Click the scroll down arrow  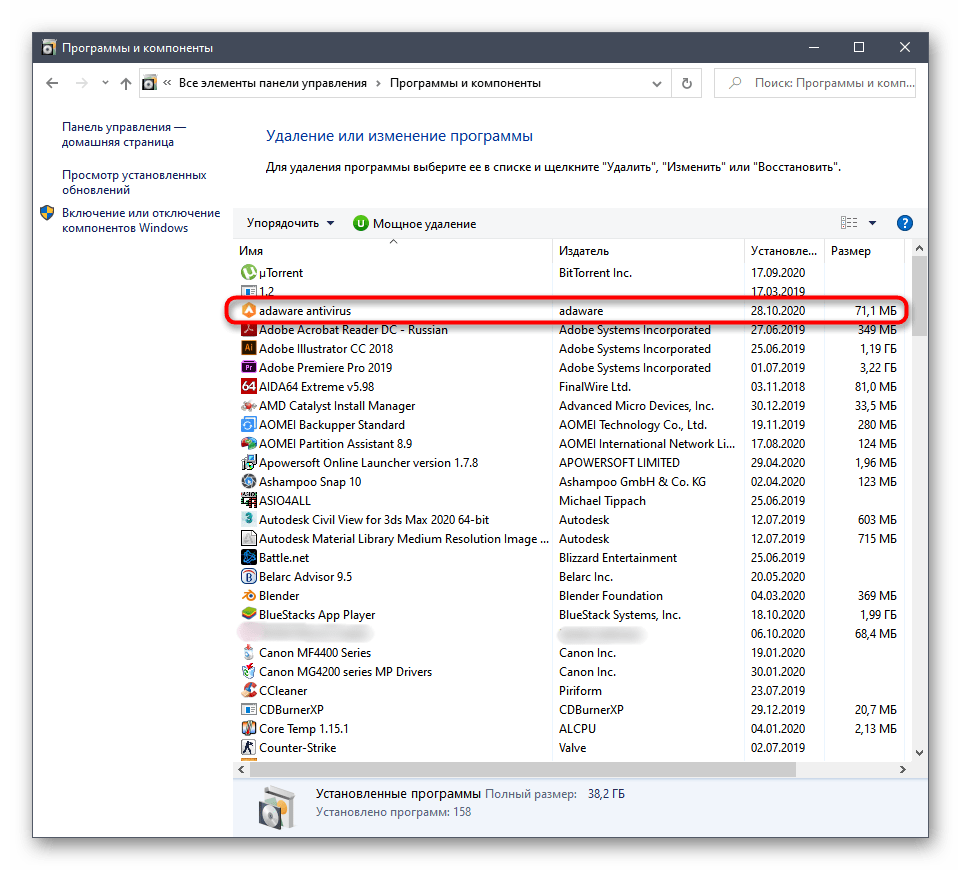click(x=919, y=753)
